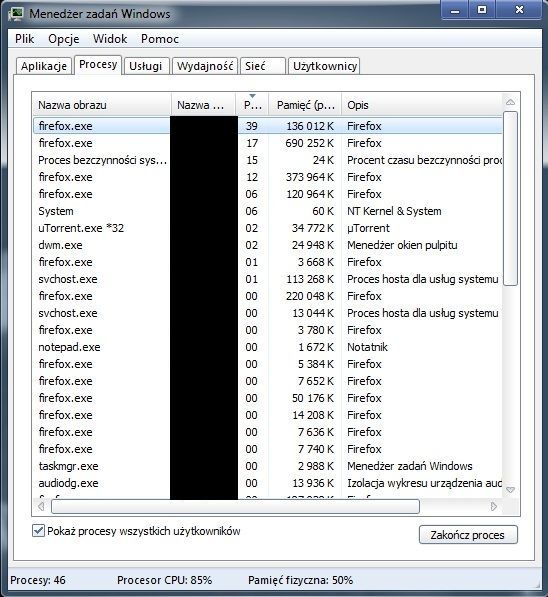The image size is (548, 597).
Task: Click the Notatnik description cell
Action: coord(367,347)
